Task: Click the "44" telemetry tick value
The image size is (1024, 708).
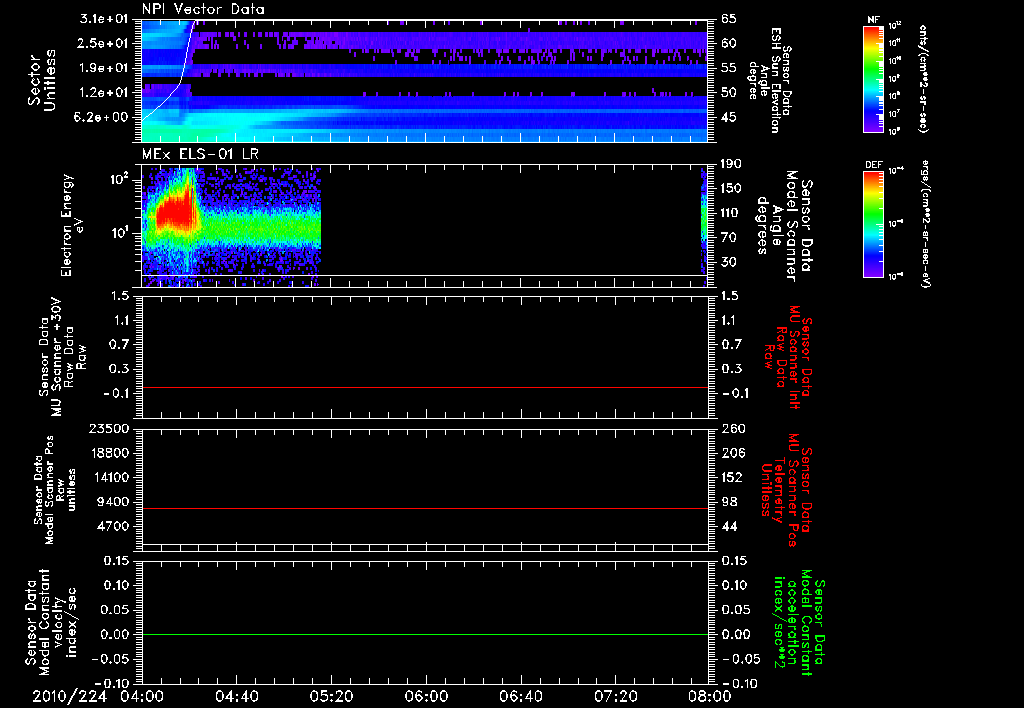Action: coord(729,526)
